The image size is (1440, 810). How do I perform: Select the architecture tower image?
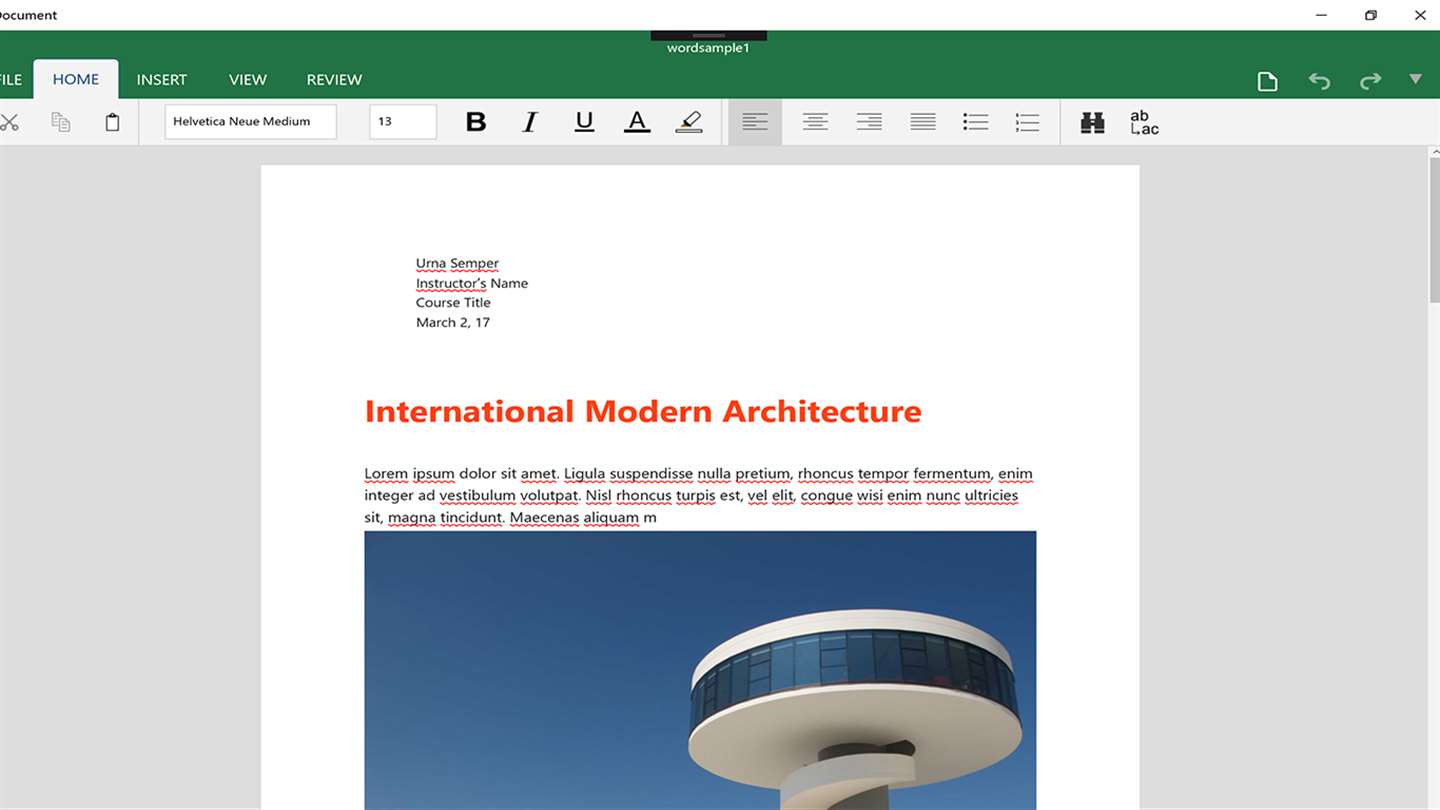pos(700,670)
